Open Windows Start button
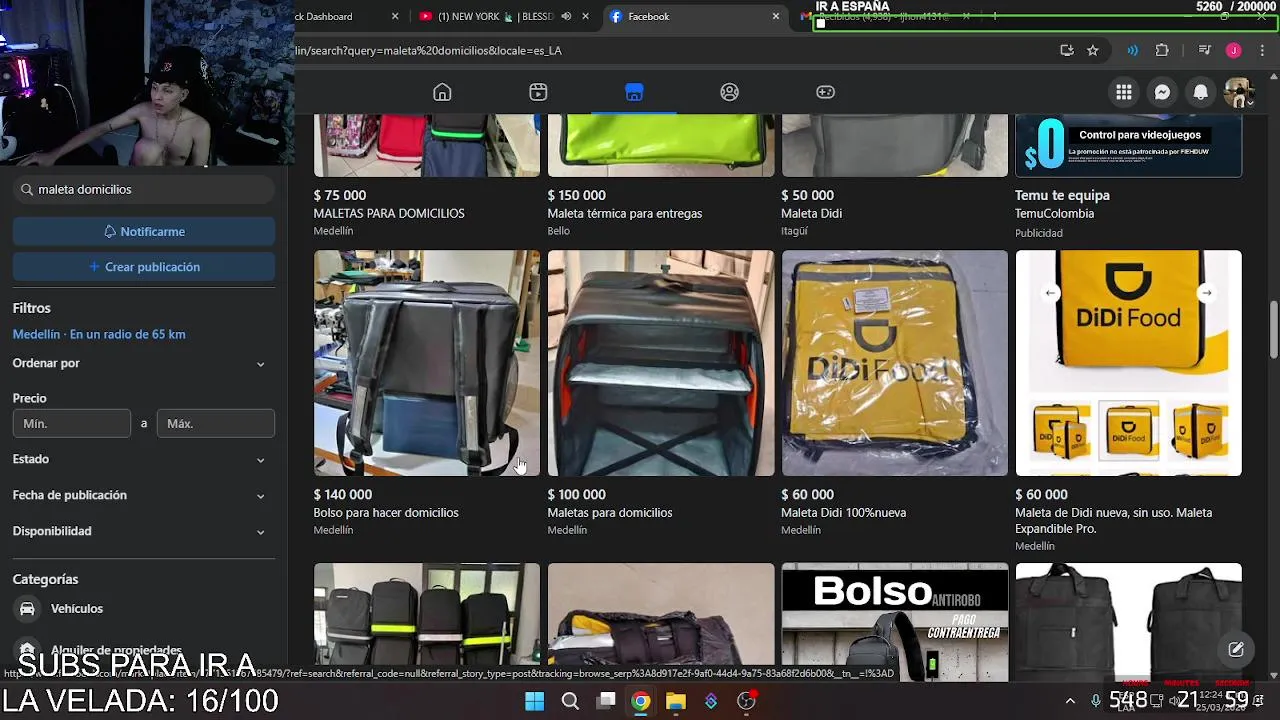The image size is (1280, 720). [x=535, y=701]
